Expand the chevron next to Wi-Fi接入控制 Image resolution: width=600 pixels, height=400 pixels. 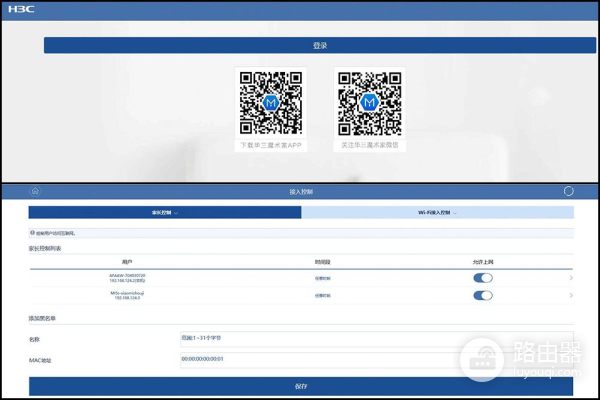point(455,213)
